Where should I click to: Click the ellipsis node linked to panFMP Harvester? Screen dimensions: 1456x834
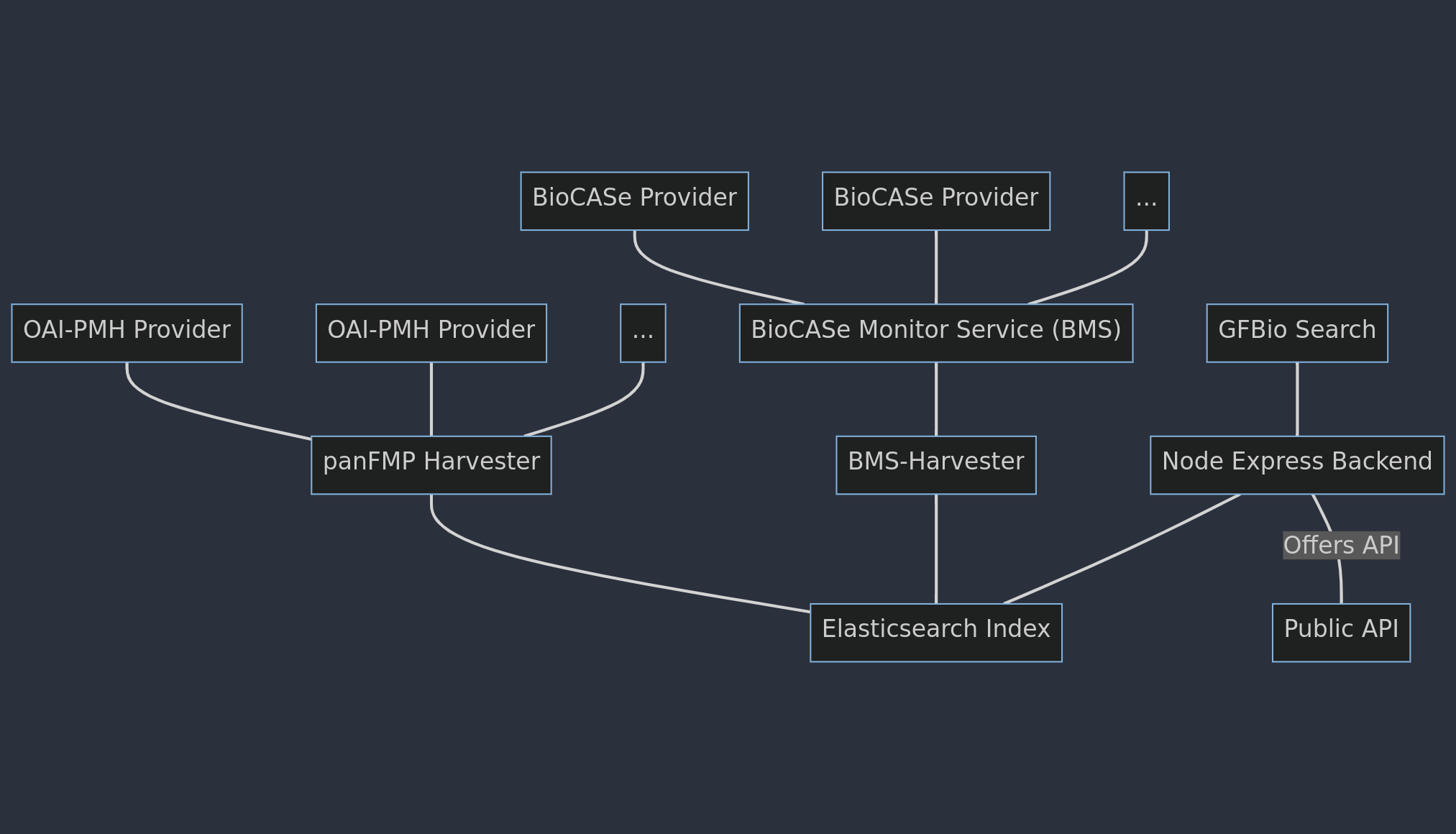(643, 333)
